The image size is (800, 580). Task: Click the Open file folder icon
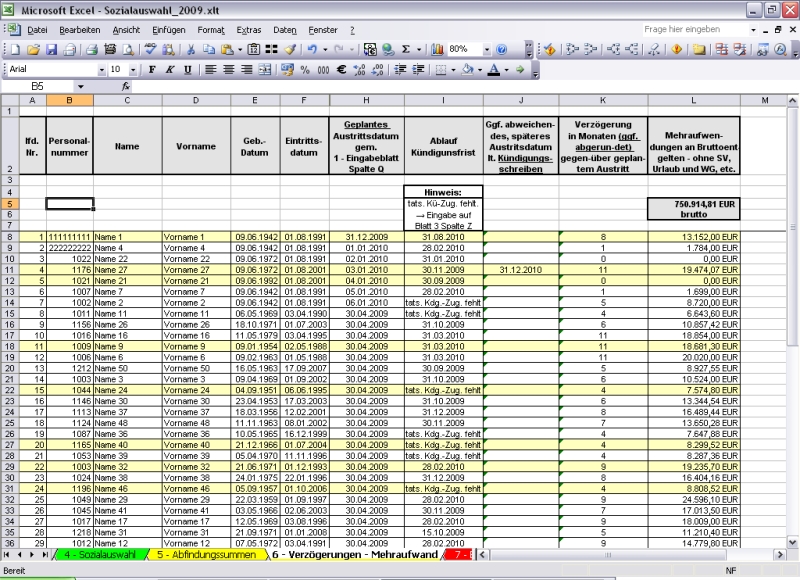pos(33,49)
